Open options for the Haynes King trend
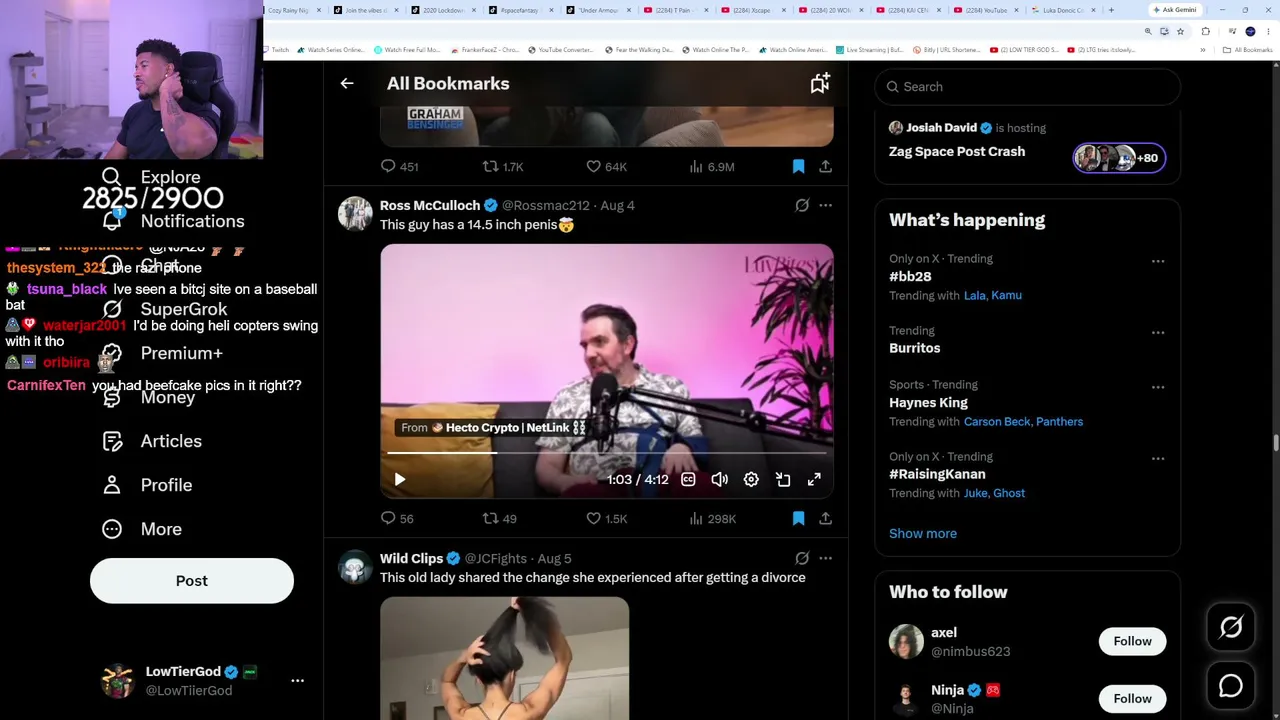Screen dimensions: 1280x720 pos(1157,387)
